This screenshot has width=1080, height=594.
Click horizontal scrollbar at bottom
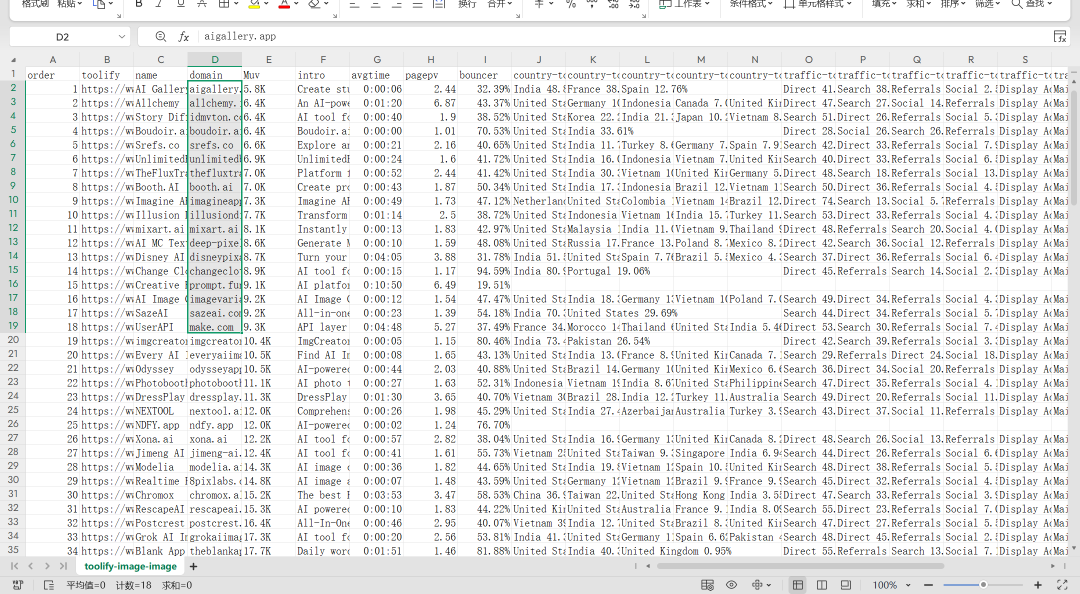(800, 566)
